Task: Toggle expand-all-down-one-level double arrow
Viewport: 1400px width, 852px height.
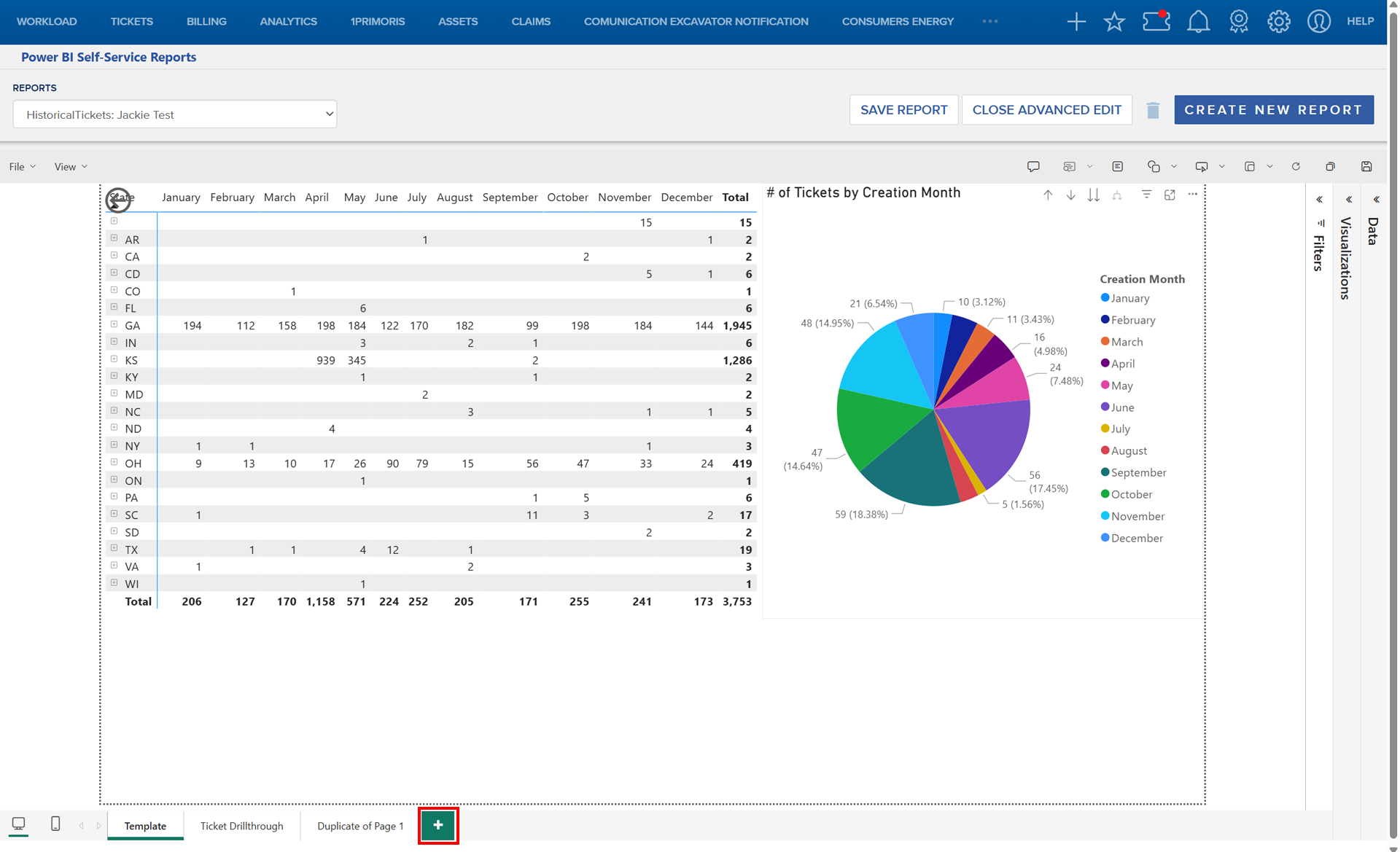Action: [1093, 195]
